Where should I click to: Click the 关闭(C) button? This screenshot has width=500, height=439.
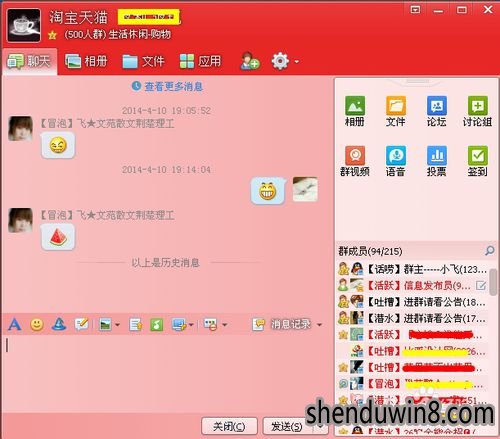[x=229, y=426]
